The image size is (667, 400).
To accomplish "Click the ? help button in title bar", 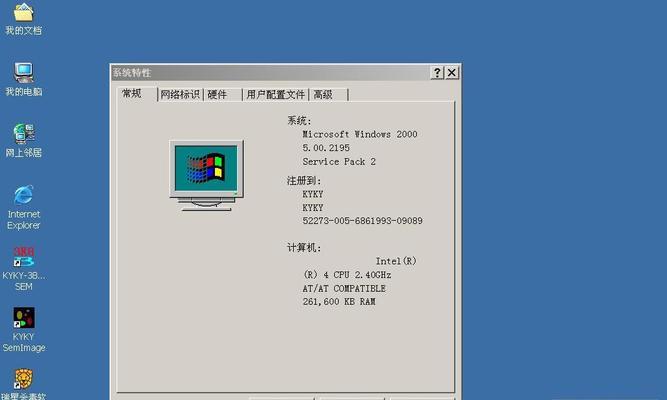I will pyautogui.click(x=437, y=73).
